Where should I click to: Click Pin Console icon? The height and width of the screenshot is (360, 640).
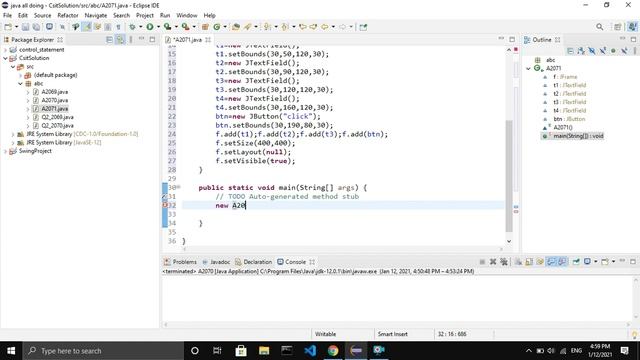point(576,262)
